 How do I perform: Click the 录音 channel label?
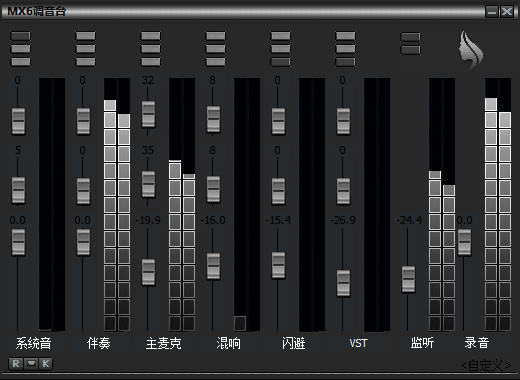(477, 343)
